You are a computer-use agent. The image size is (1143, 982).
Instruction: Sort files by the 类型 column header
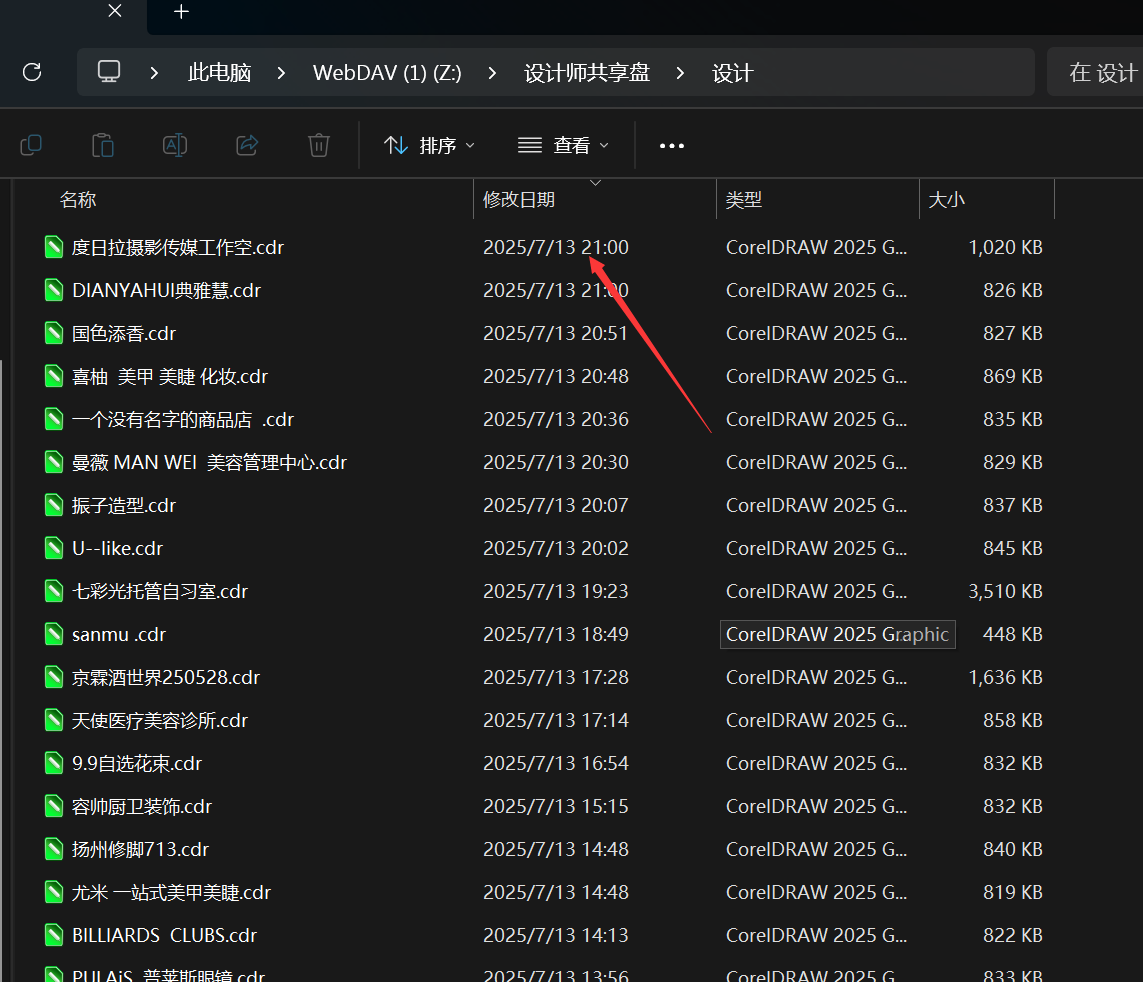pos(744,200)
